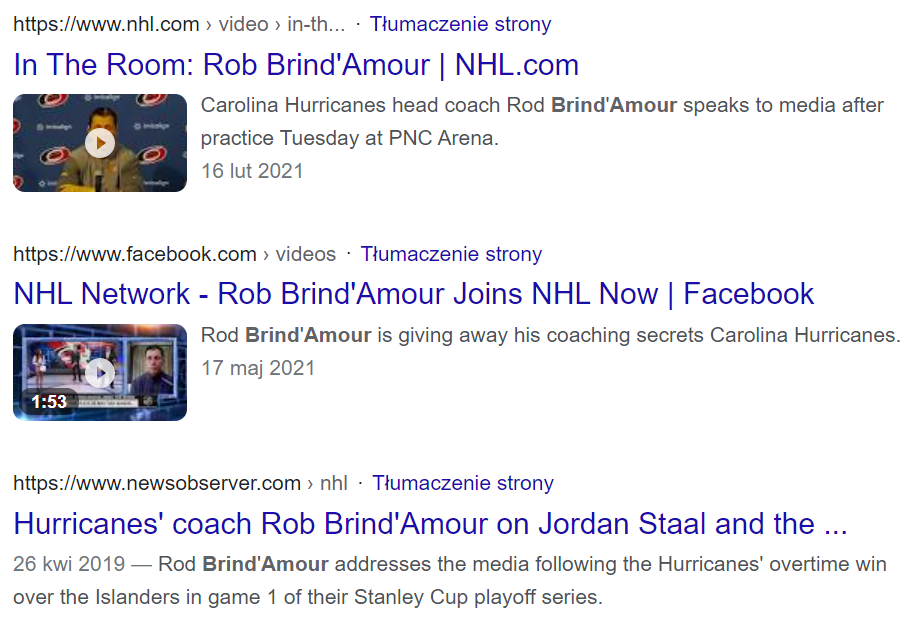907x638 pixels.
Task: Play the NHL.com press conference video thumbnail
Action: [100, 142]
